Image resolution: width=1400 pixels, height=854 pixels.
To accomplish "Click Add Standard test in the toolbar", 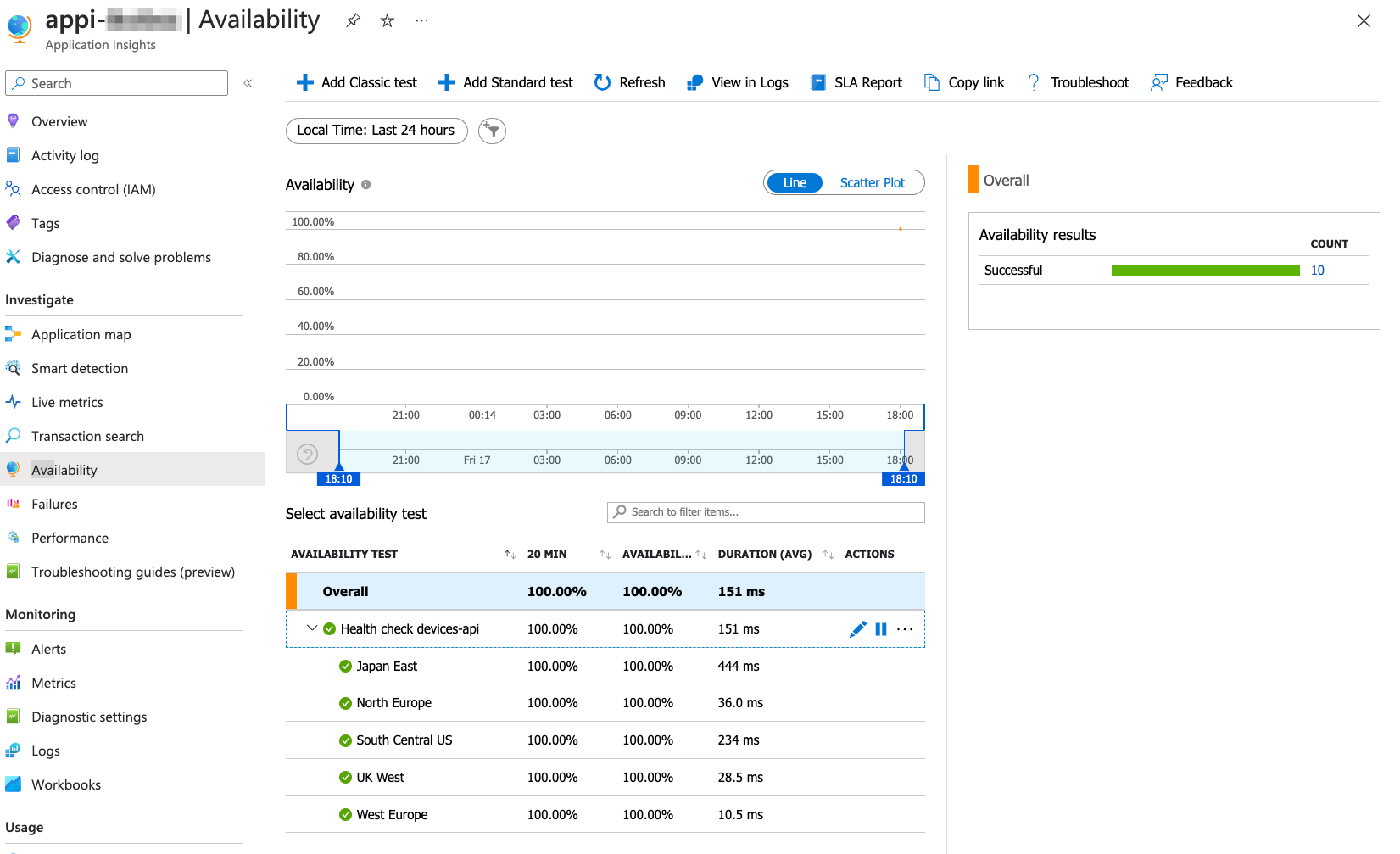I will (505, 82).
